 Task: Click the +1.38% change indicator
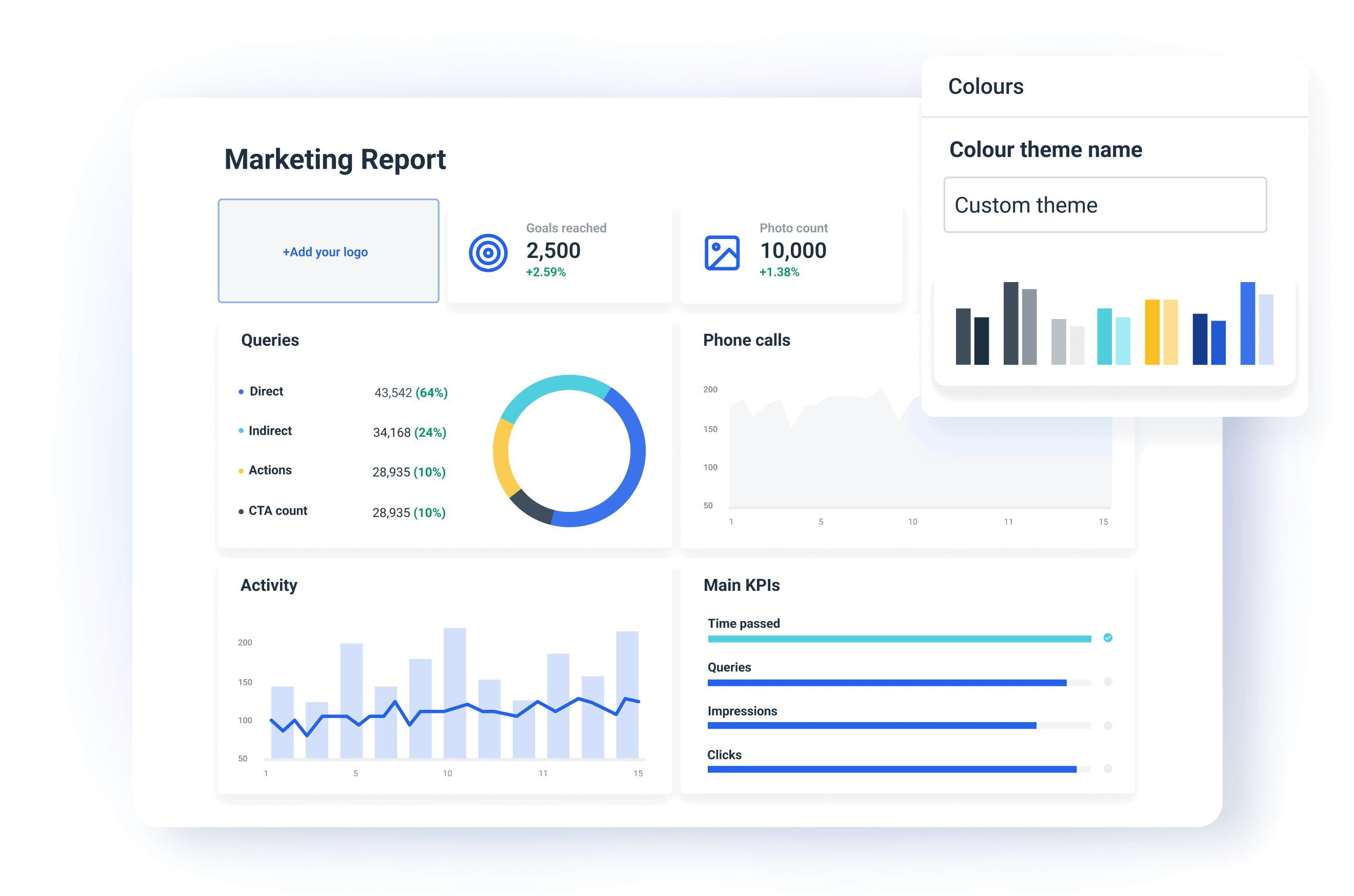[x=779, y=272]
